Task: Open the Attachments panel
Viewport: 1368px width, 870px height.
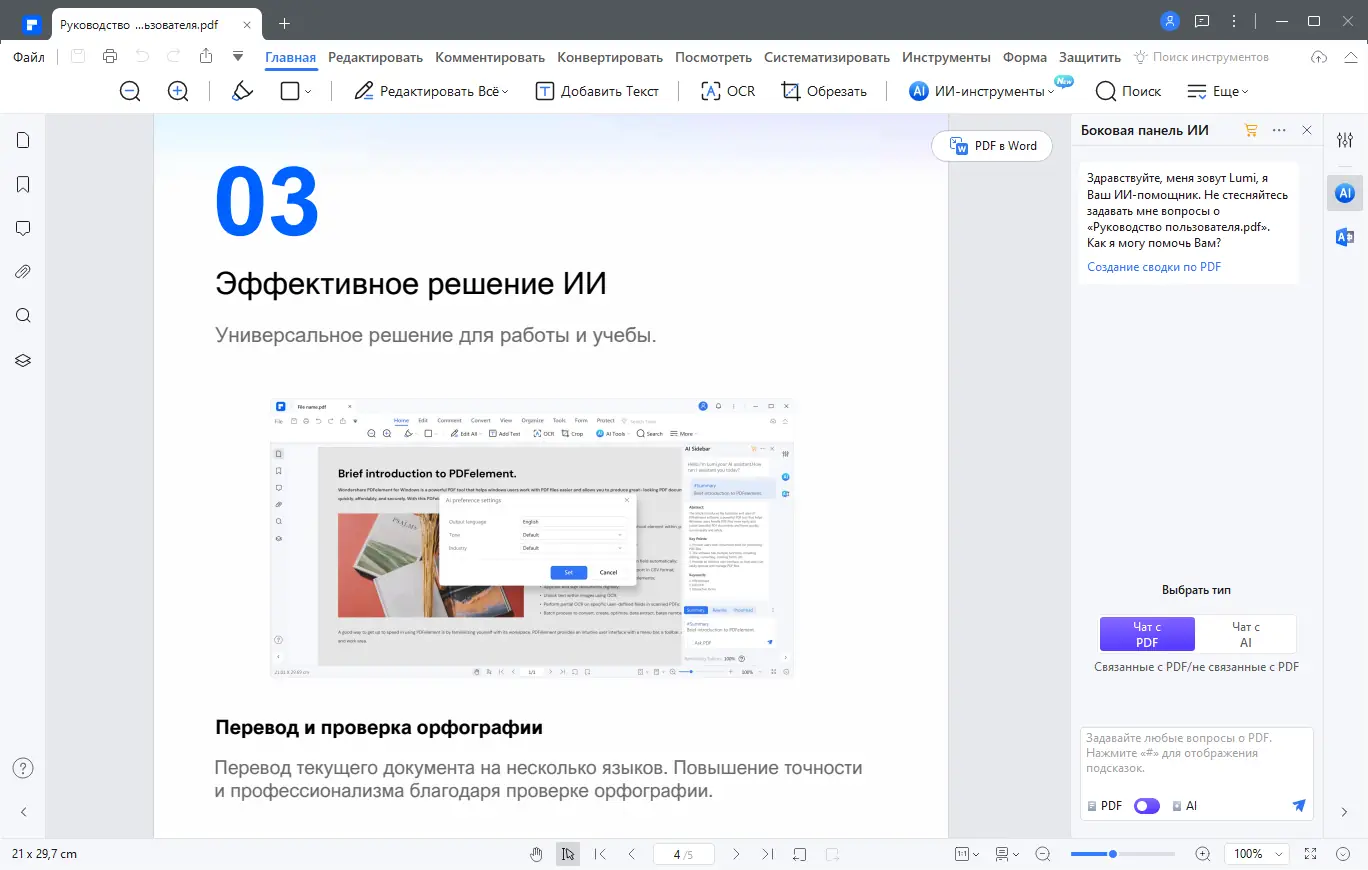Action: pyautogui.click(x=22, y=271)
